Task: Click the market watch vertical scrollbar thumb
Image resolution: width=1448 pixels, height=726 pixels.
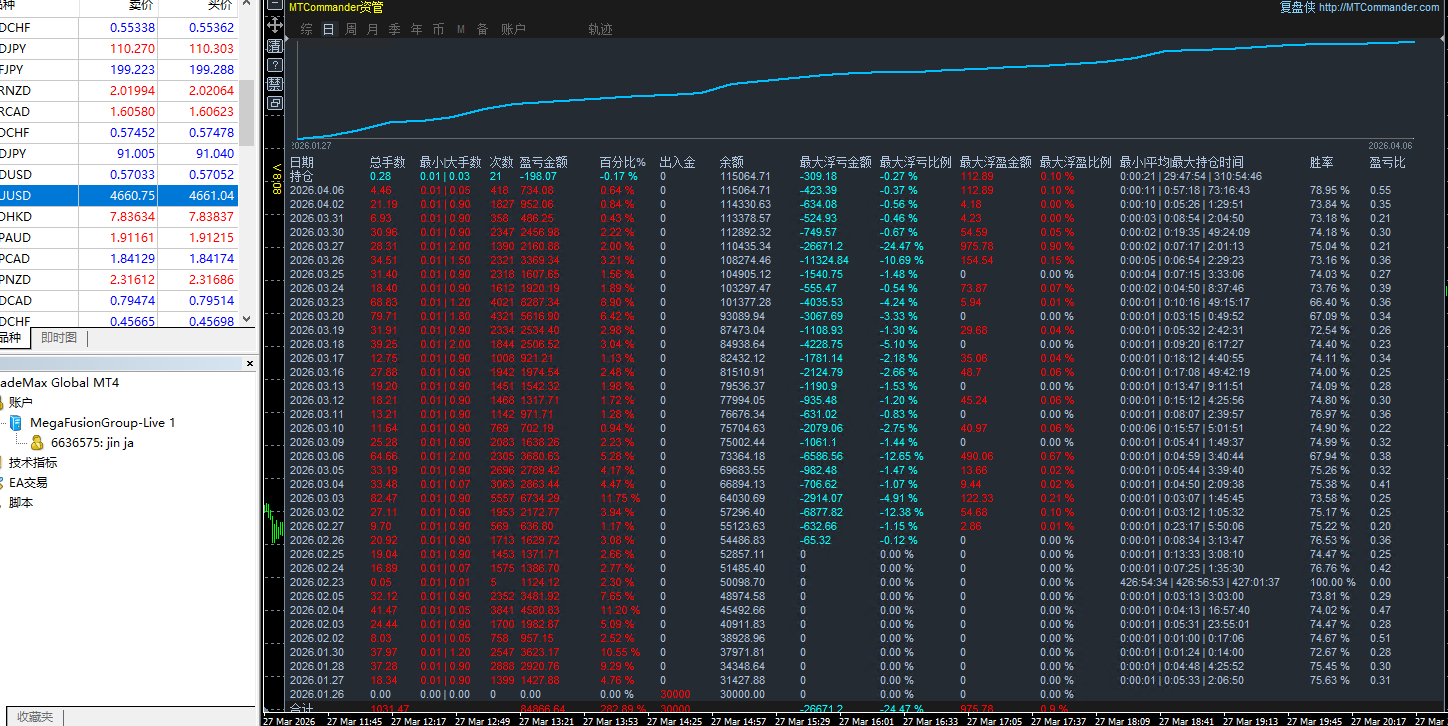Action: tap(246, 112)
